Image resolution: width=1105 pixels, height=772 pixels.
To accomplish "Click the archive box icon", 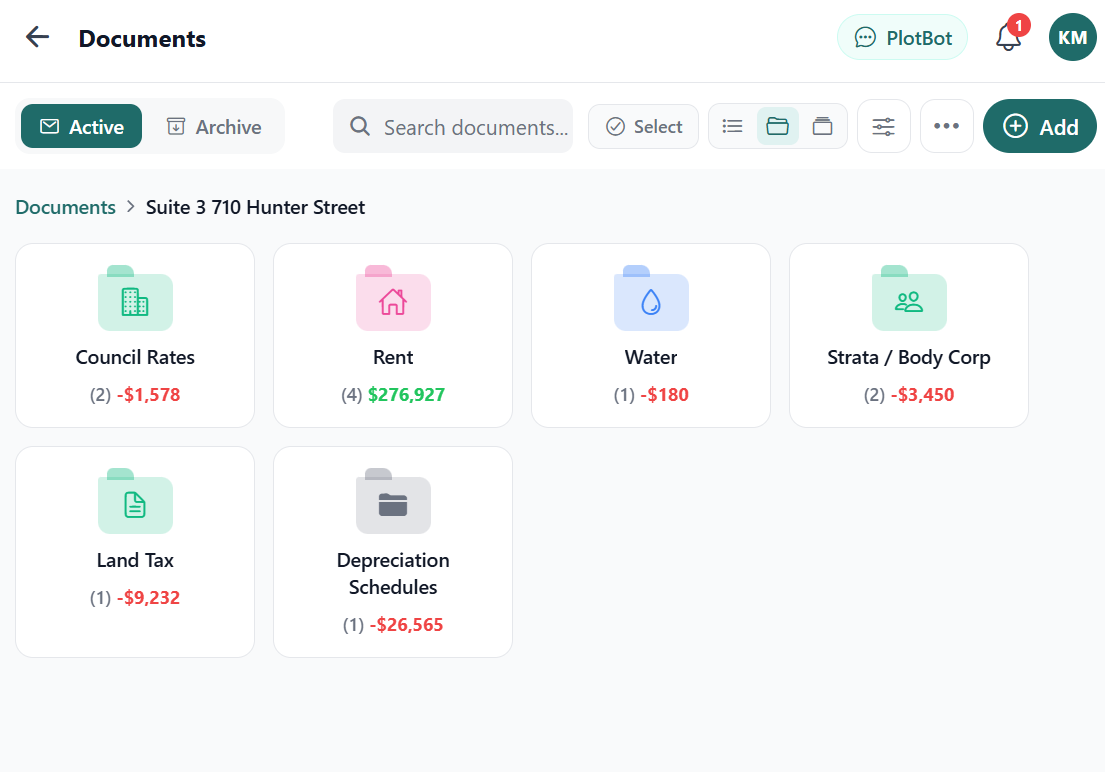I will click(x=175, y=126).
